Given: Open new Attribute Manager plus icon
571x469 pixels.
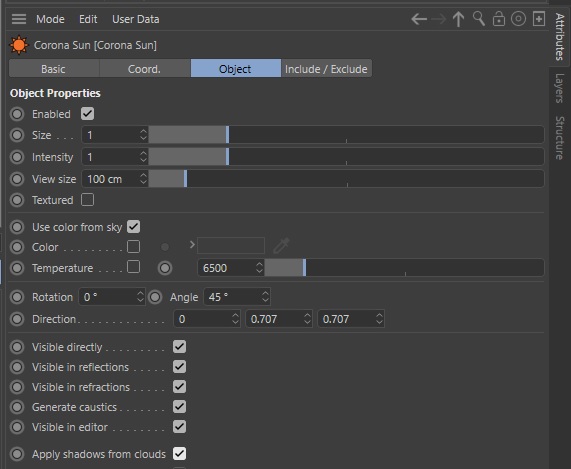Looking at the screenshot, I should tap(539, 19).
